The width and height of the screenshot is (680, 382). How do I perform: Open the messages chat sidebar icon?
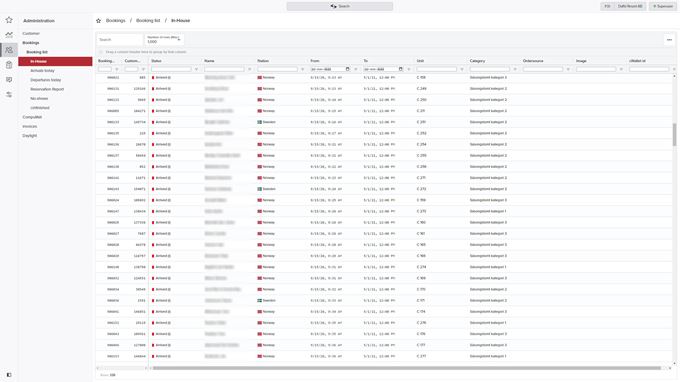pos(9,80)
